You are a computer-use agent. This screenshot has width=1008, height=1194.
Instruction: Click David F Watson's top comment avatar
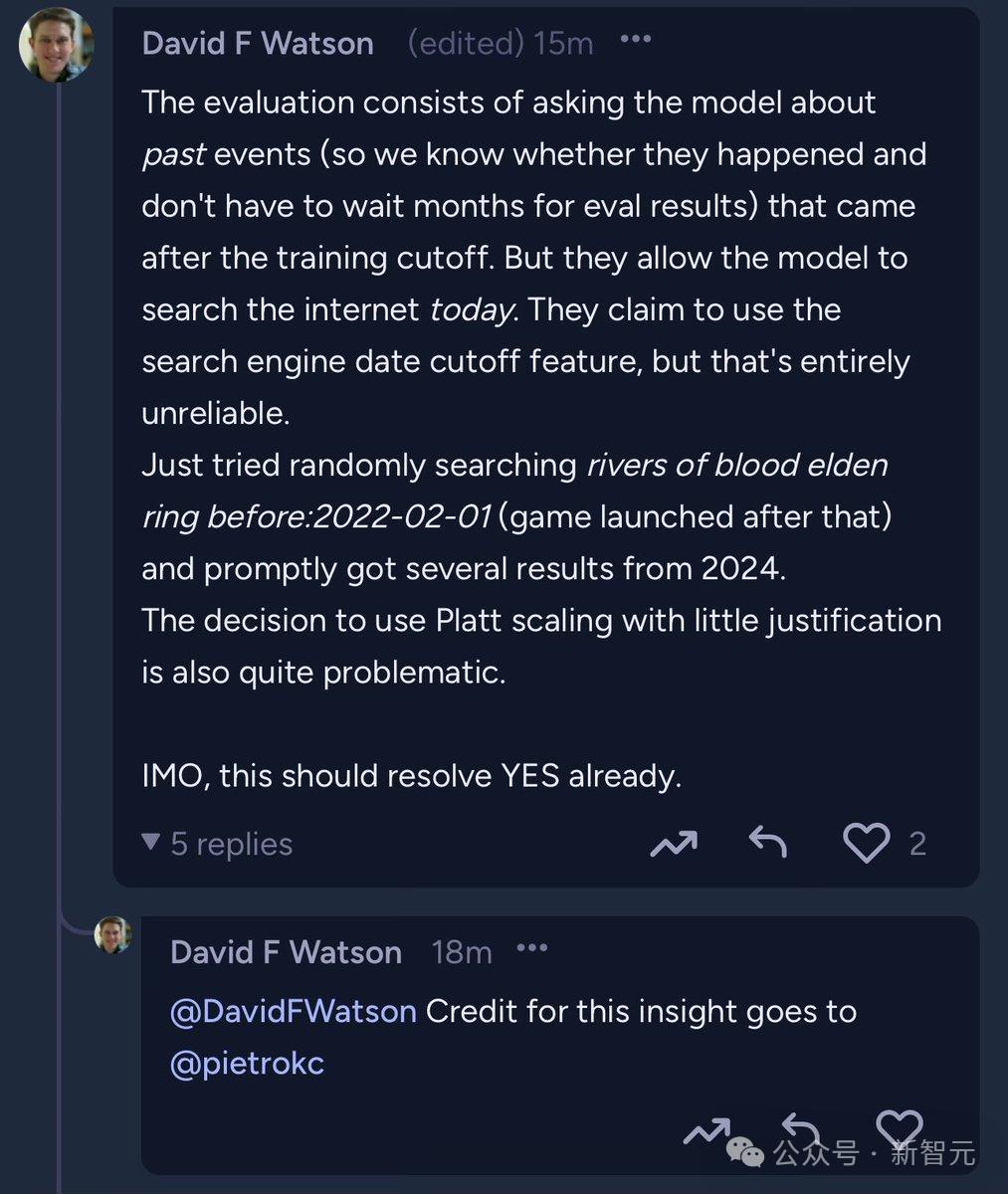(56, 44)
